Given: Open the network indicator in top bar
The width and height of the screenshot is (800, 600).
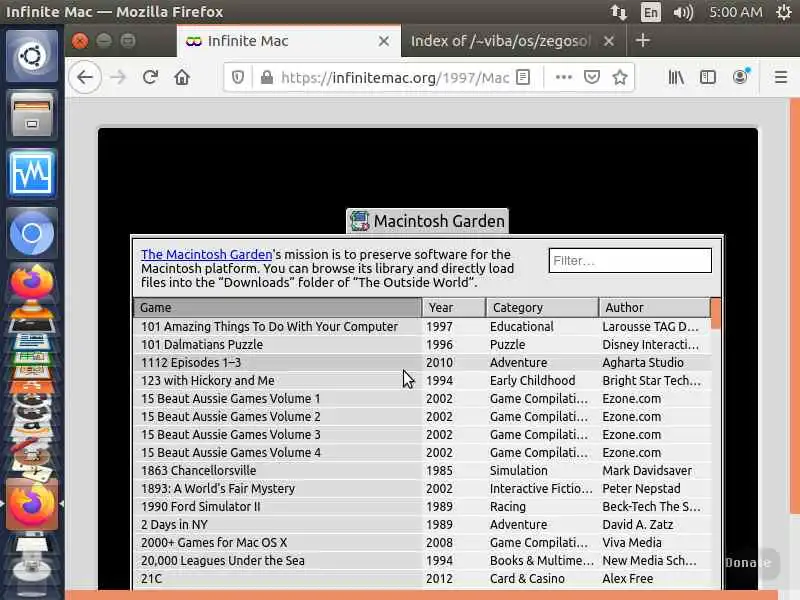Looking at the screenshot, I should pos(619,12).
